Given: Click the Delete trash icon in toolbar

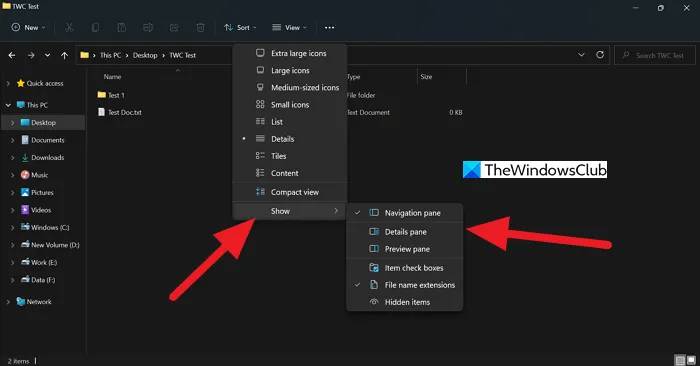Looking at the screenshot, I should tap(200, 28).
